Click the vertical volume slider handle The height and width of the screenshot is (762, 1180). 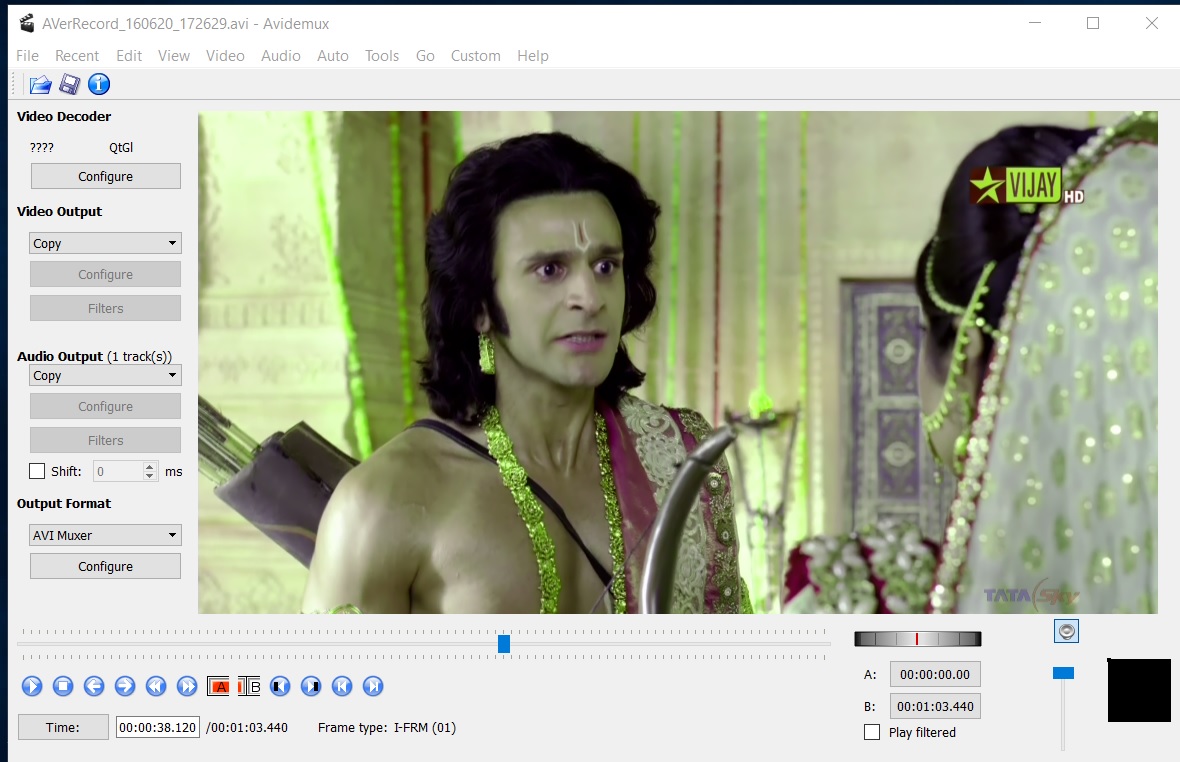(x=1063, y=673)
